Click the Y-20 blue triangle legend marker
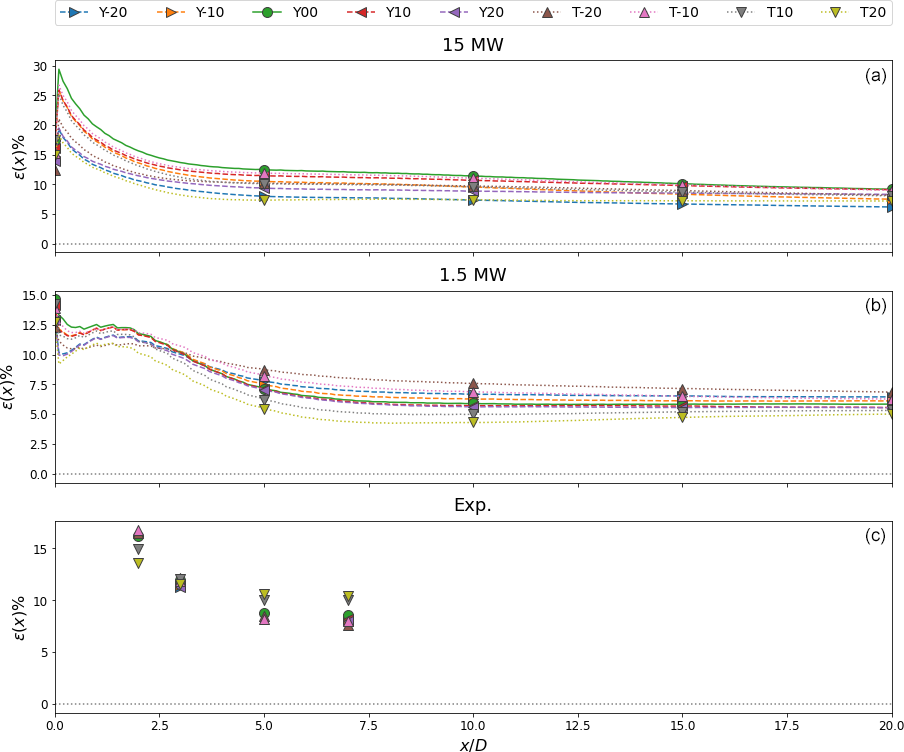Image resolution: width=904 pixels, height=752 pixels. click(x=74, y=12)
